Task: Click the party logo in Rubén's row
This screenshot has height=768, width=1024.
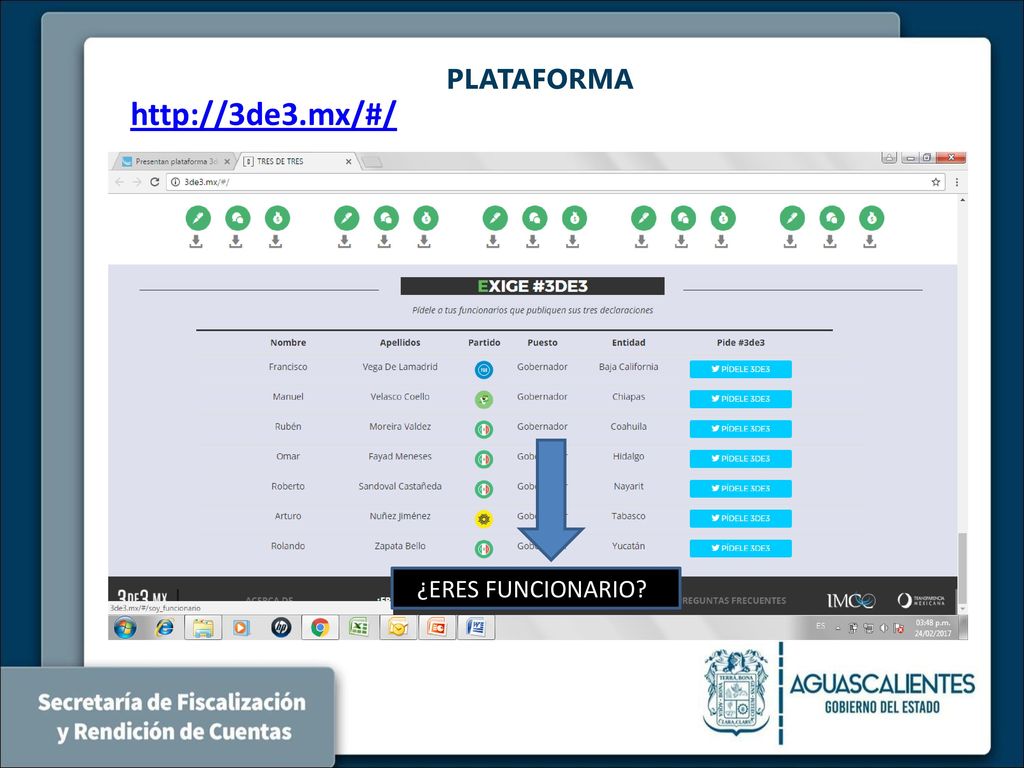Action: (484, 429)
